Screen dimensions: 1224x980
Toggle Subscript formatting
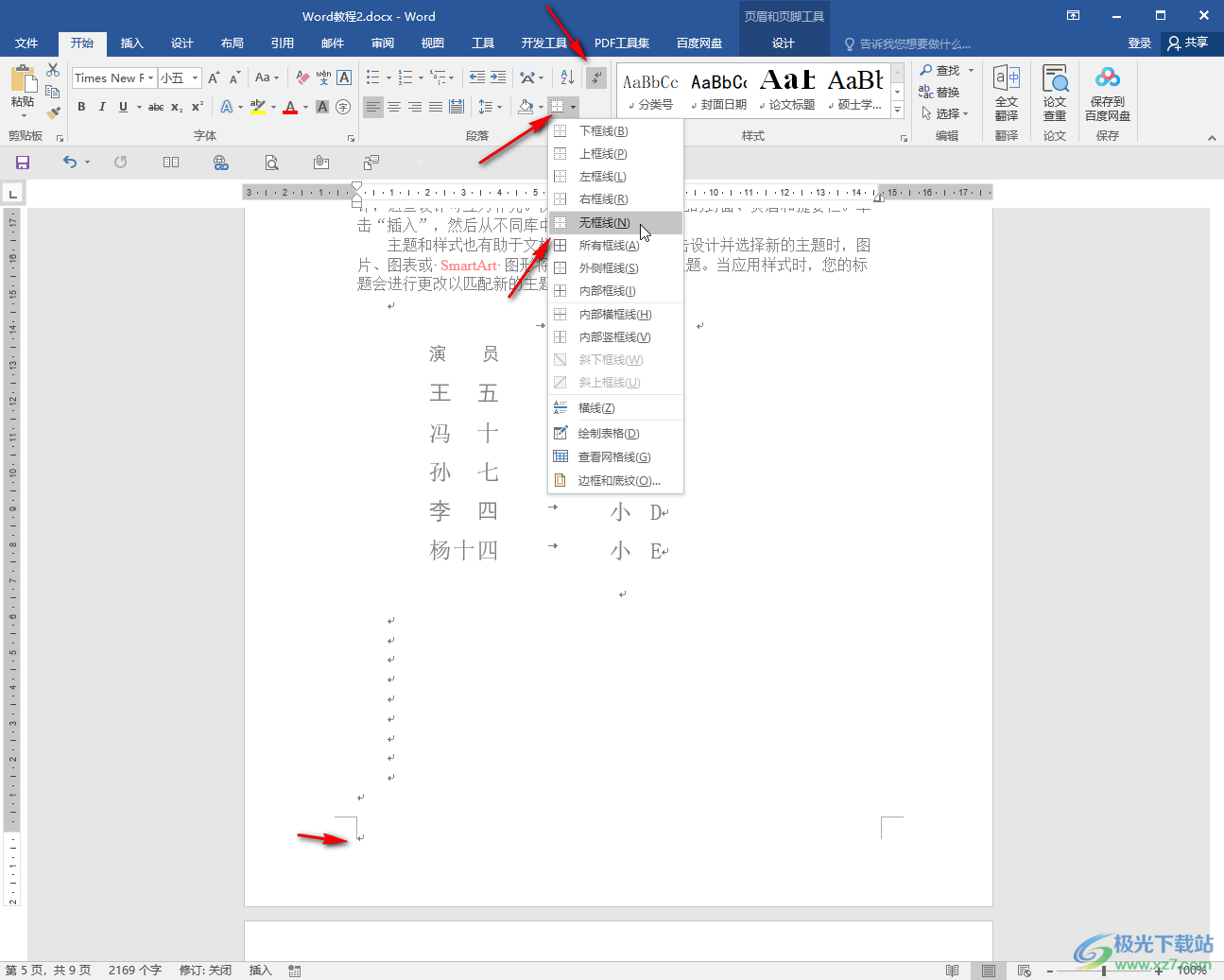(177, 107)
